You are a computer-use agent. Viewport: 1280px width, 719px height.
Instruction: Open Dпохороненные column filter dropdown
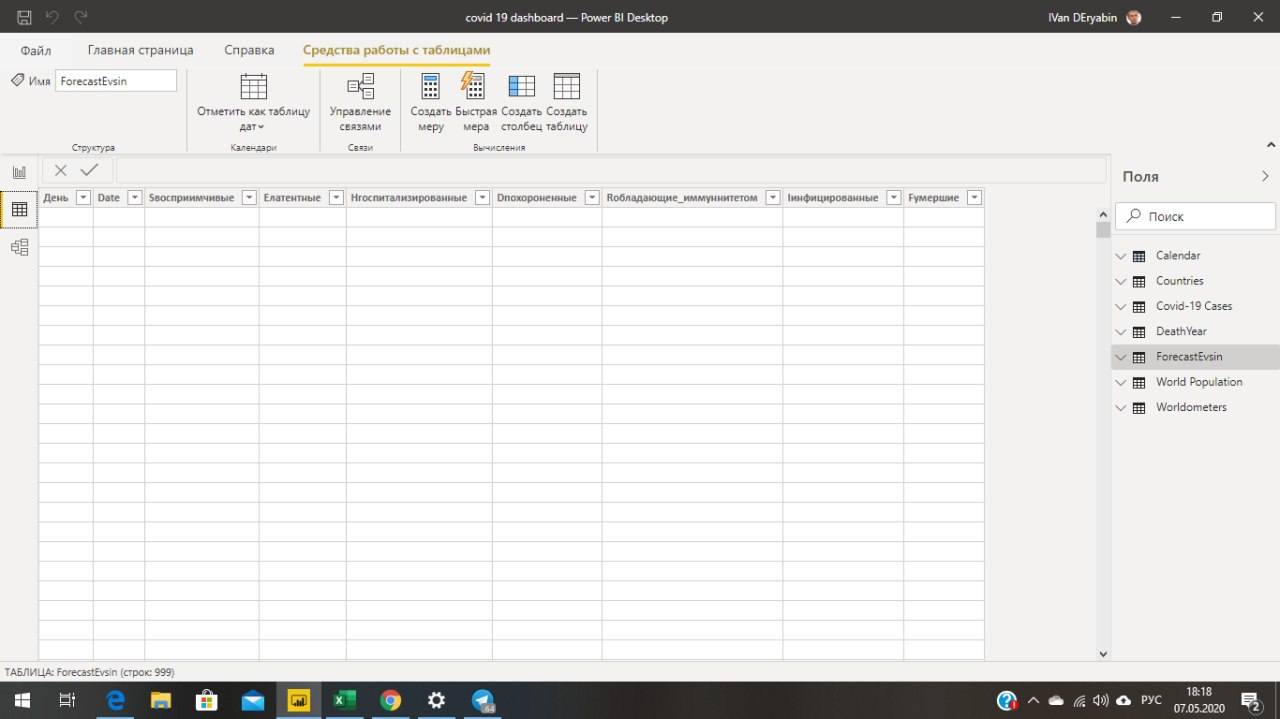tap(592, 198)
